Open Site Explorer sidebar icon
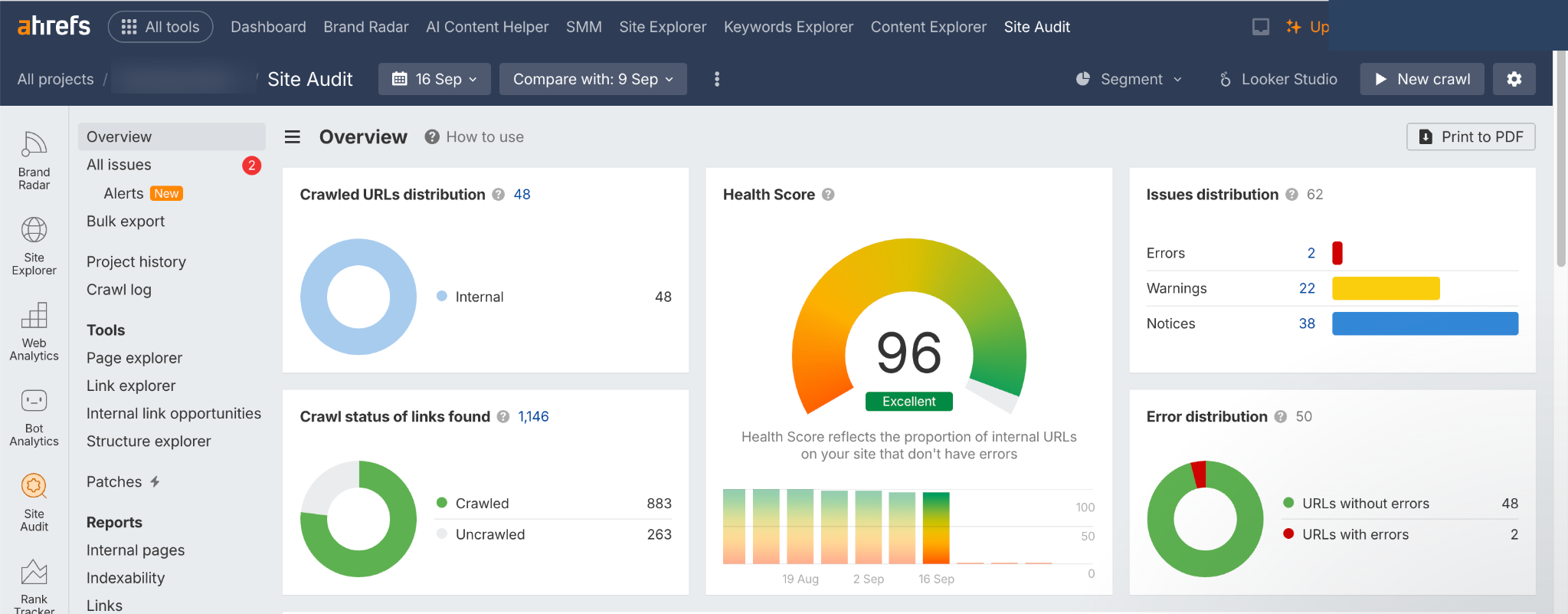This screenshot has height=614, width=1568. (34, 246)
